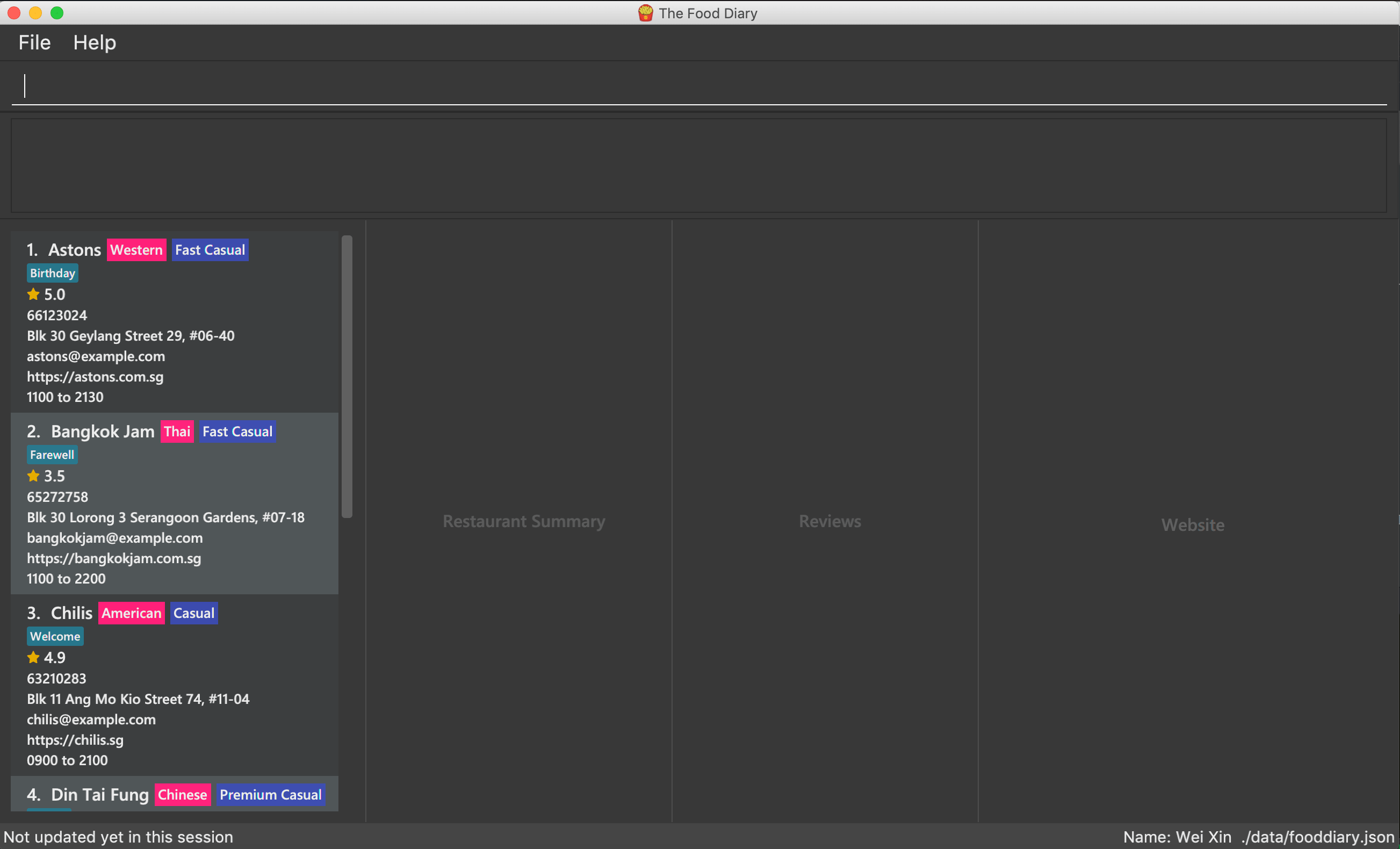Click the green maximize window button

57,12
